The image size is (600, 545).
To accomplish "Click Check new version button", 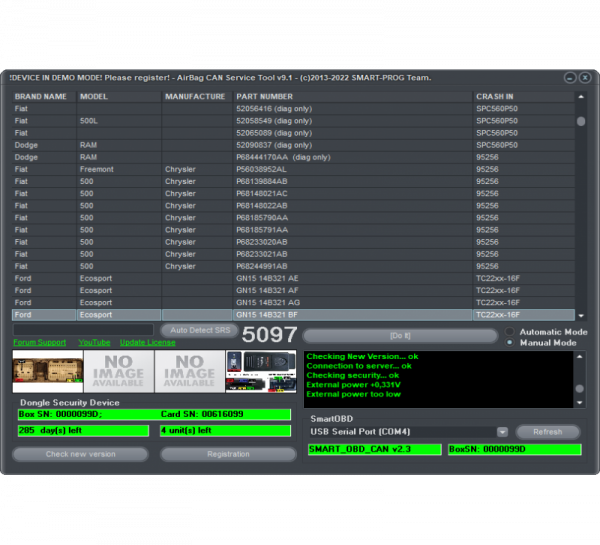I will (x=80, y=454).
